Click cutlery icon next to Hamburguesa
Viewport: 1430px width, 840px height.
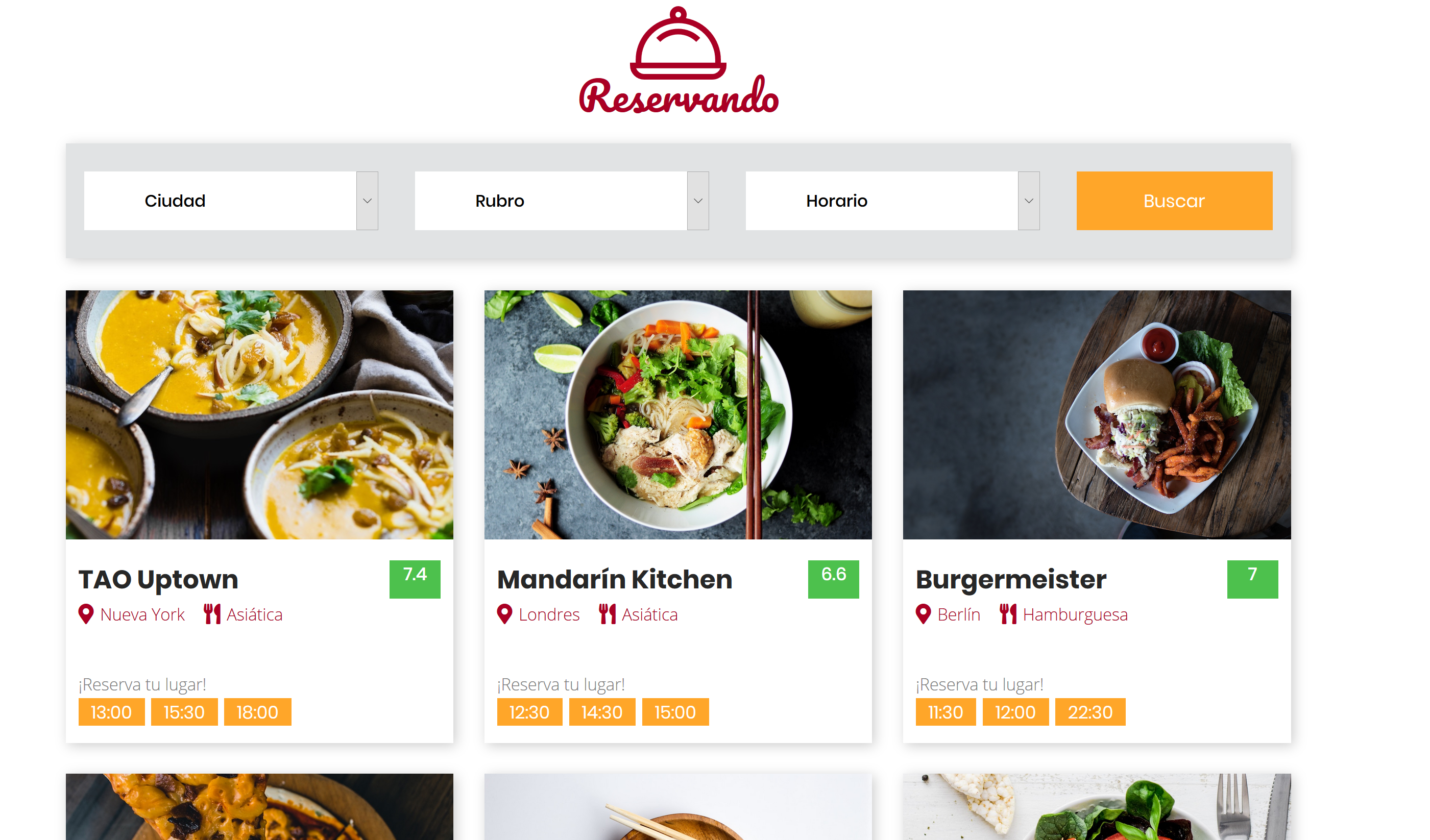pos(1008,614)
